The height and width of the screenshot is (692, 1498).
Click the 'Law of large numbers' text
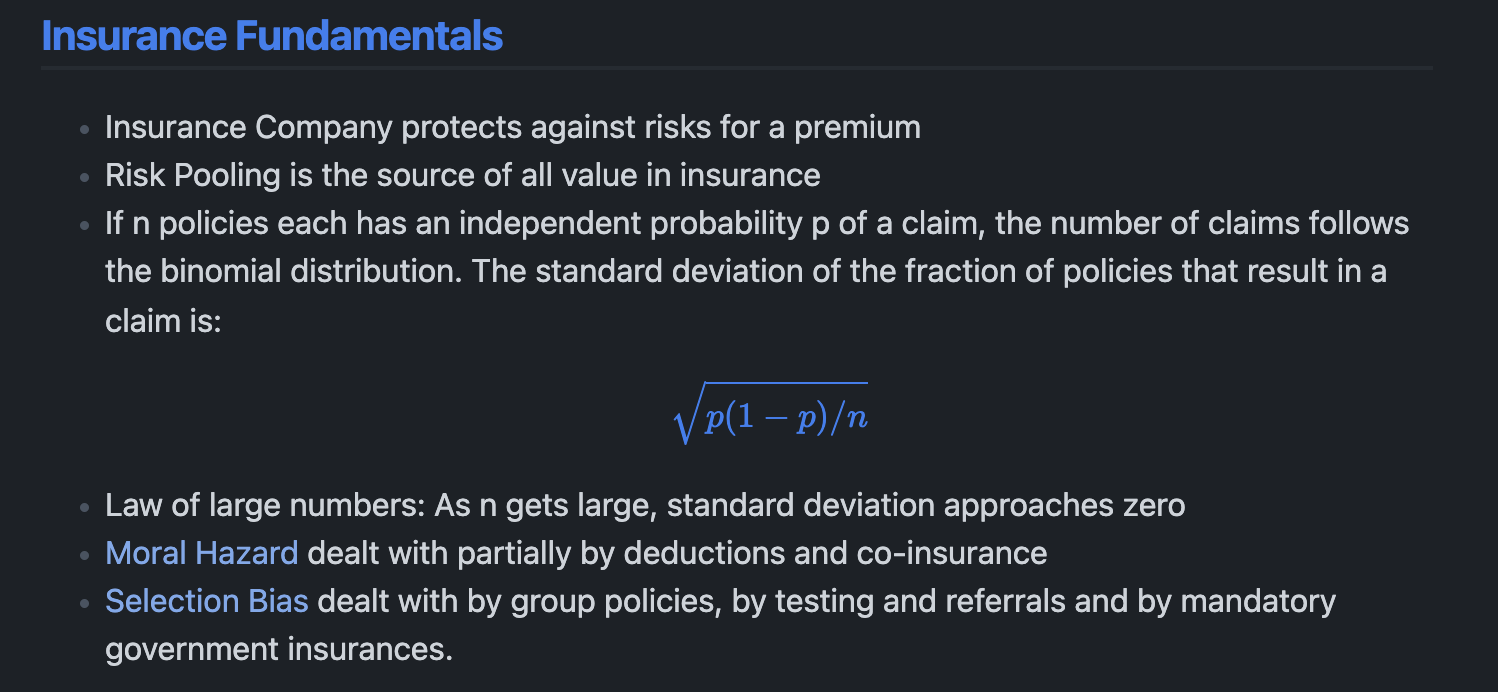pos(264,505)
